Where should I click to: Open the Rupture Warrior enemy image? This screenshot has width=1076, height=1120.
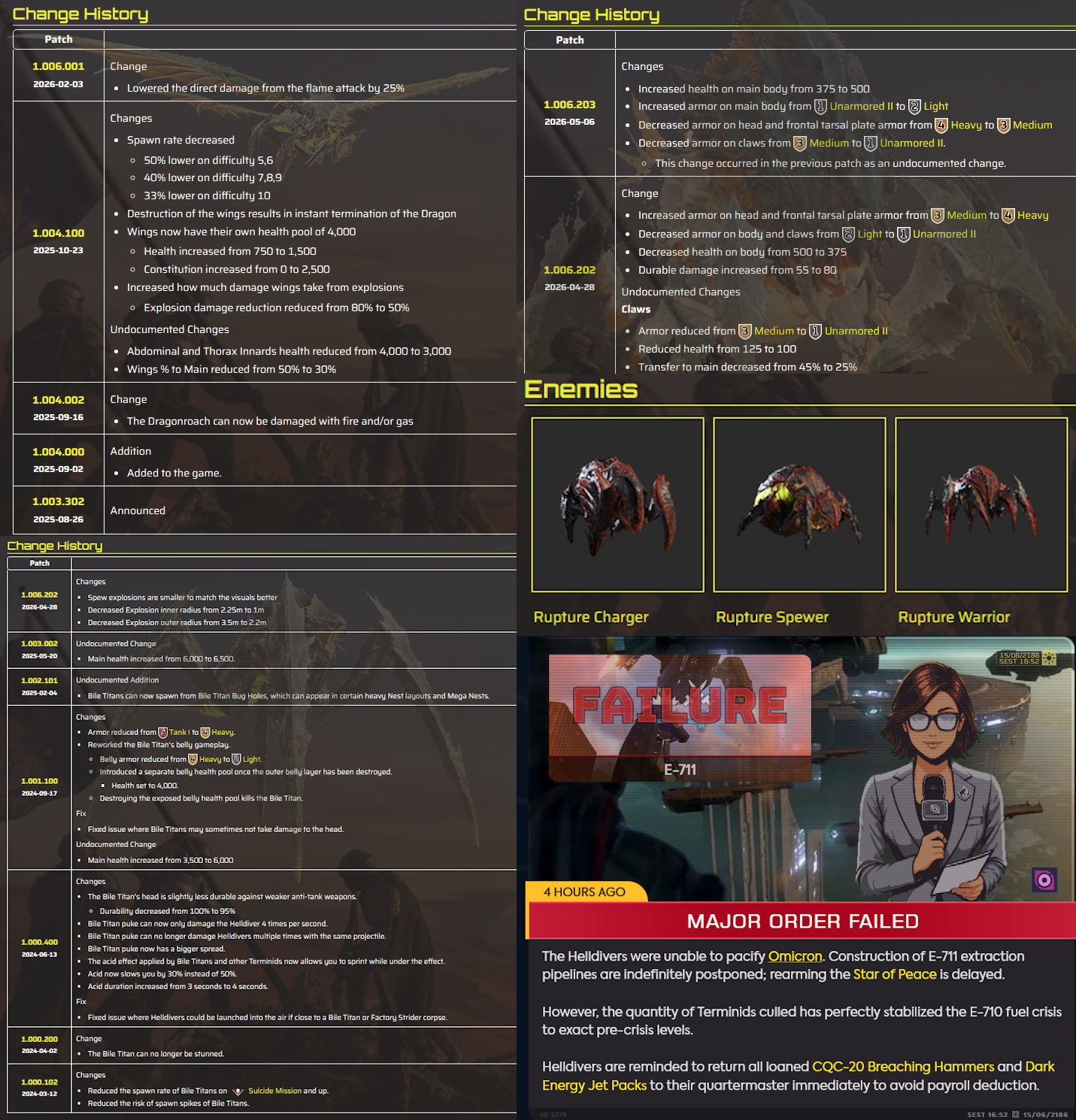[981, 505]
